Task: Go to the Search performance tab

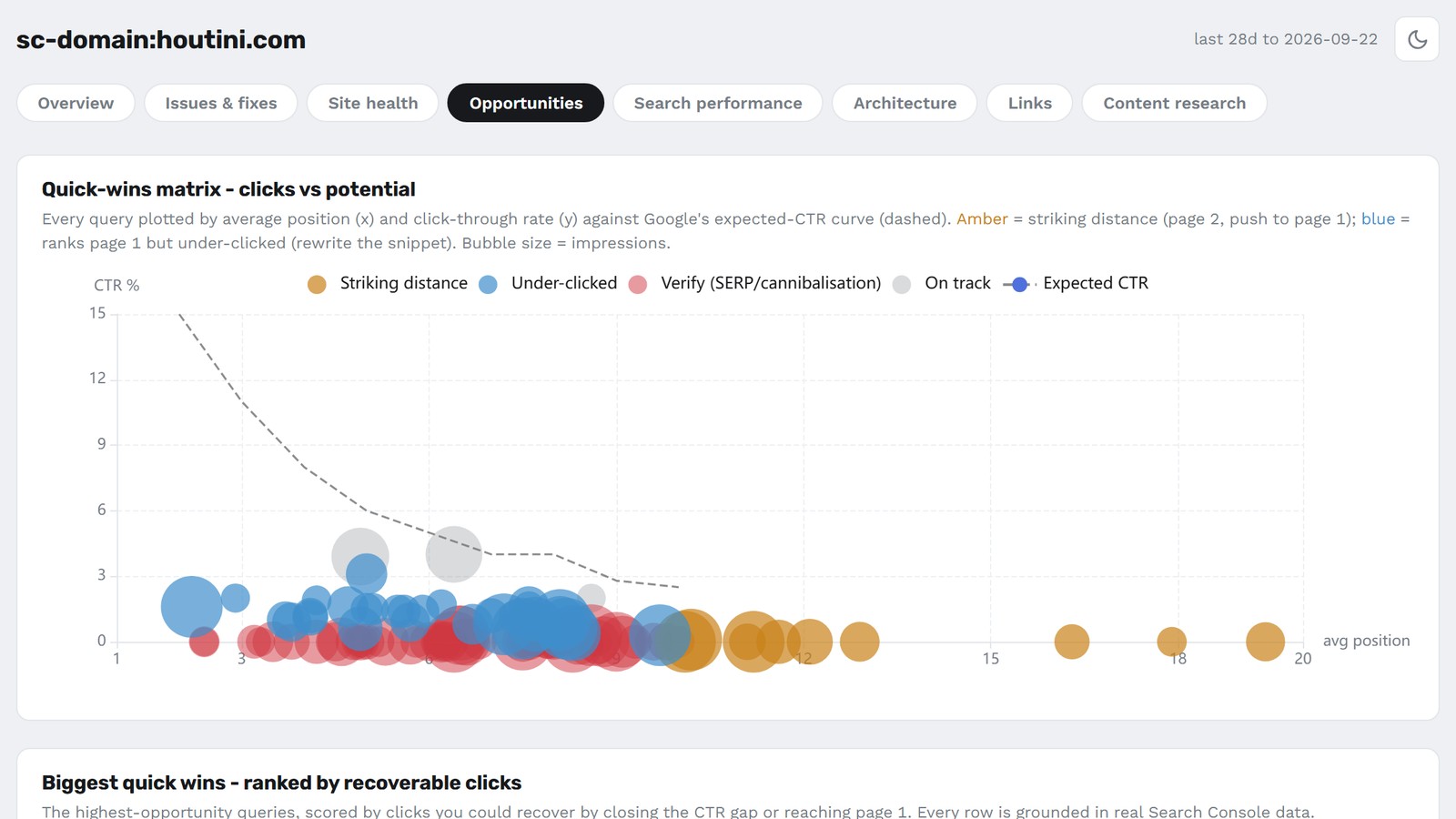Action: [x=718, y=103]
